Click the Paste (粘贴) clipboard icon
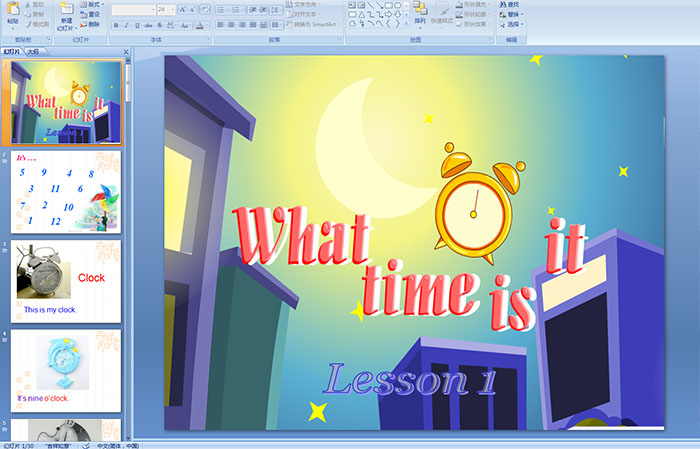This screenshot has width=700, height=449. coord(13,9)
